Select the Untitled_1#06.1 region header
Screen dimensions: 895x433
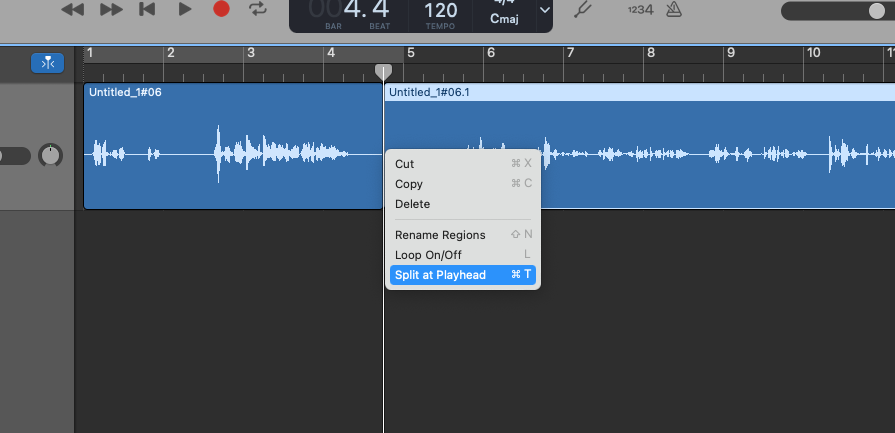[639, 92]
